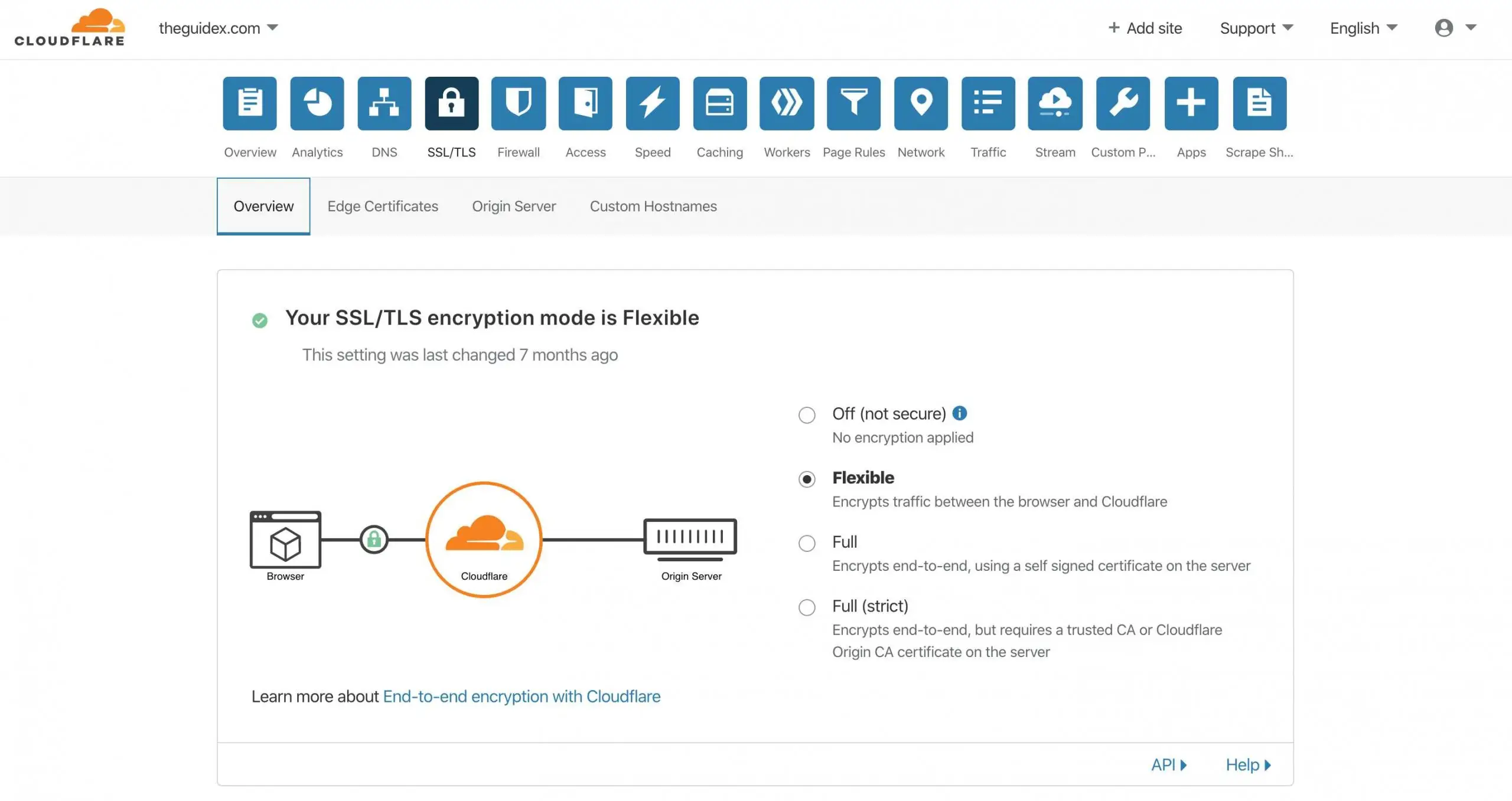Select the Full encryption radio button

tap(807, 543)
